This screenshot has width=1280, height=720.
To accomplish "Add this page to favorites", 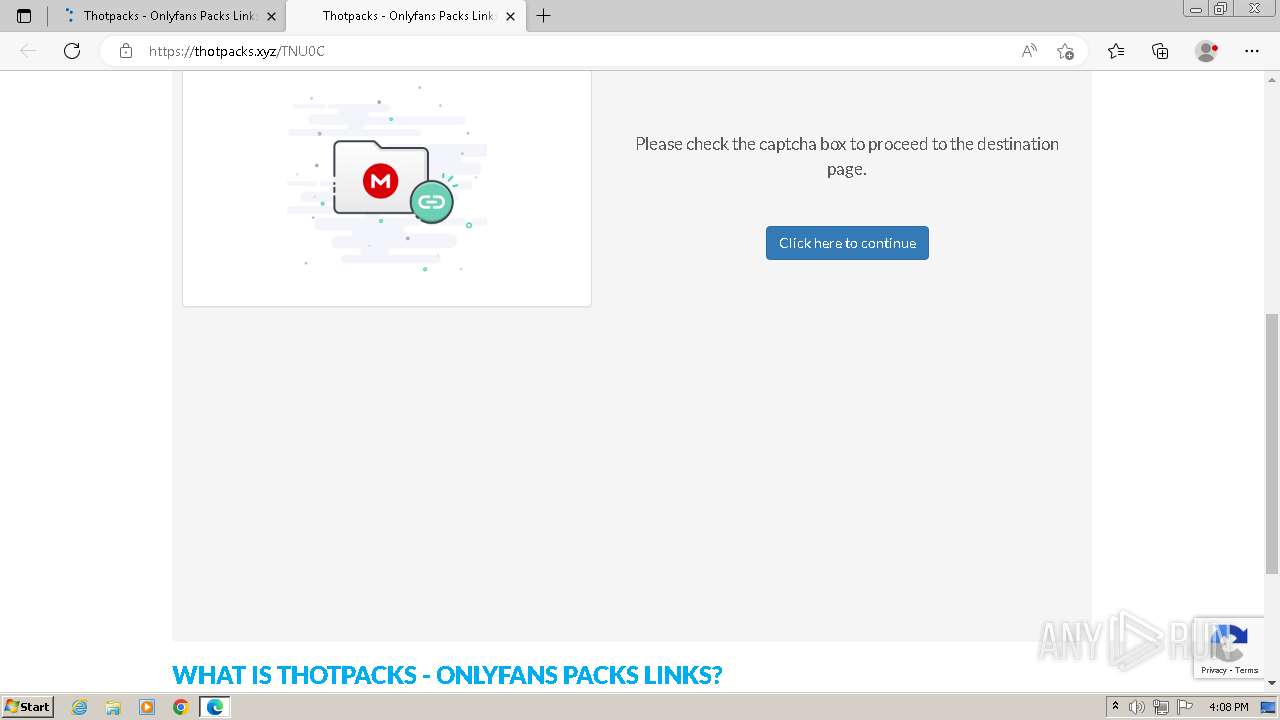I will click(1065, 51).
